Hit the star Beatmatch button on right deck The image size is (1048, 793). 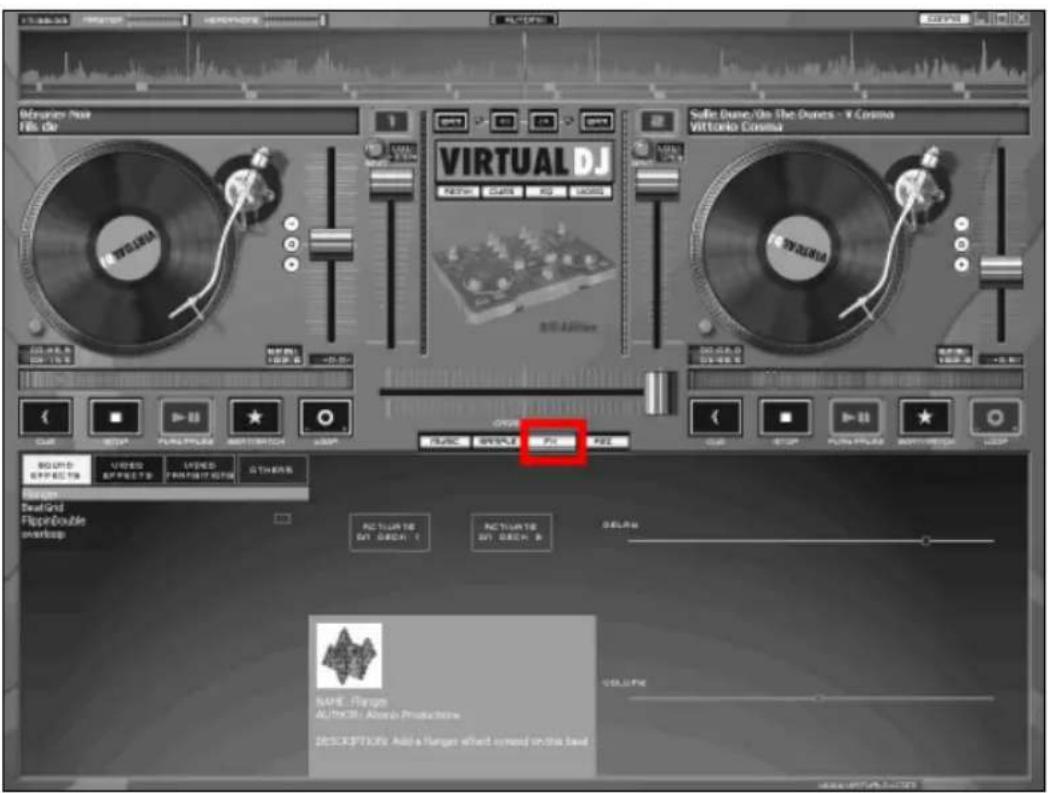926,417
